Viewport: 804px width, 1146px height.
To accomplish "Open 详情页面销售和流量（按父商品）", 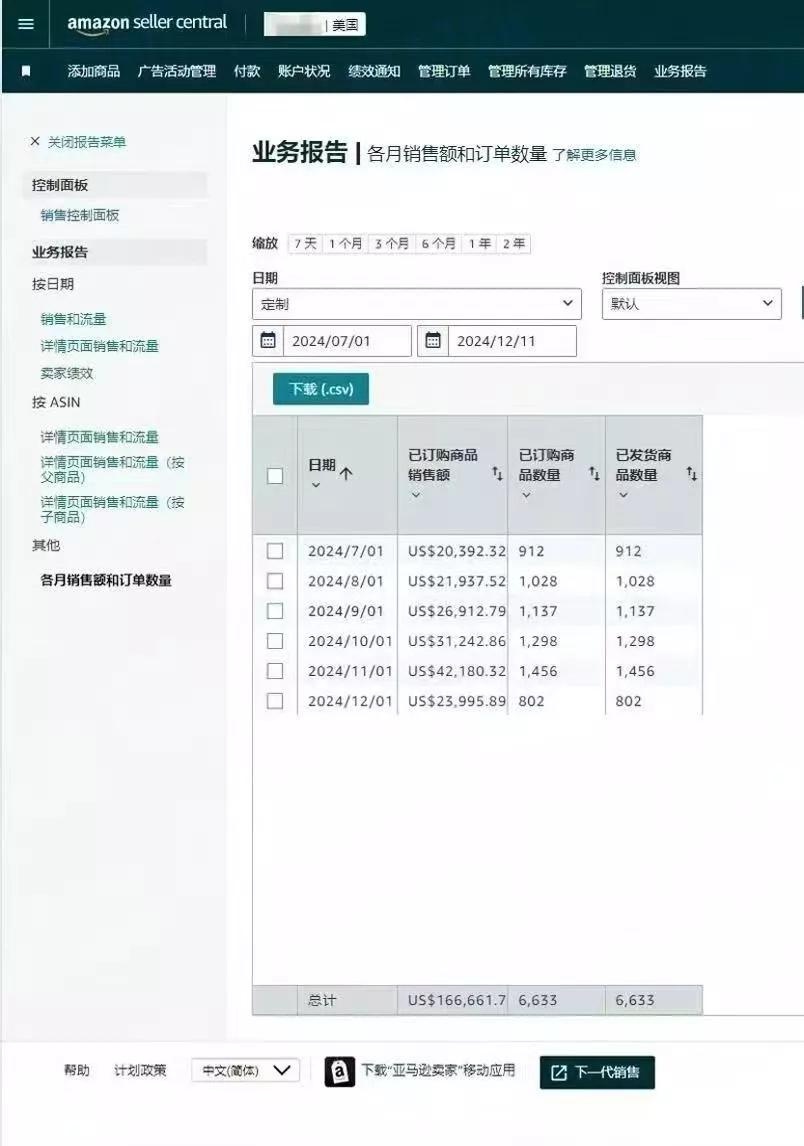I will pos(113,469).
